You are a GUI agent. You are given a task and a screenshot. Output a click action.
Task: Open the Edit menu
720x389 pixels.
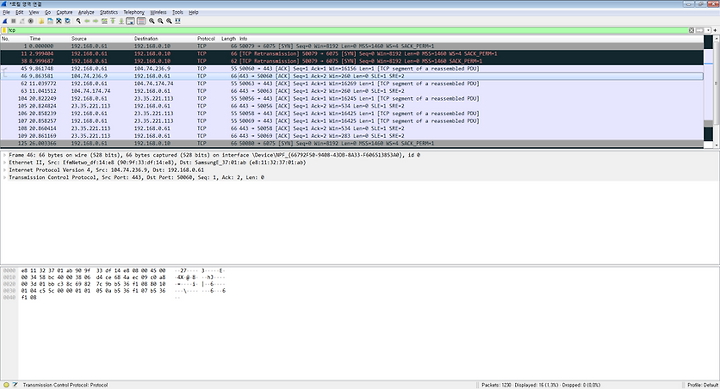(19, 12)
